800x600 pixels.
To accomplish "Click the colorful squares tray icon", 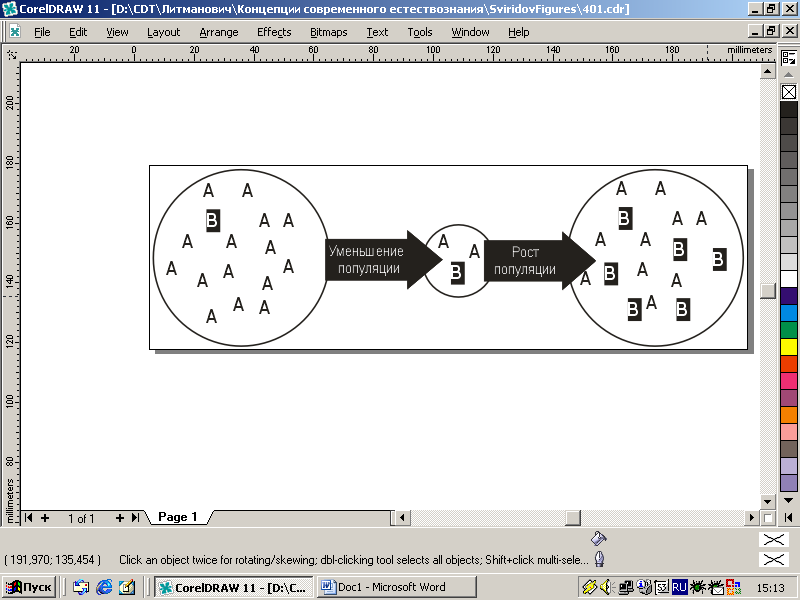I will tap(734, 587).
